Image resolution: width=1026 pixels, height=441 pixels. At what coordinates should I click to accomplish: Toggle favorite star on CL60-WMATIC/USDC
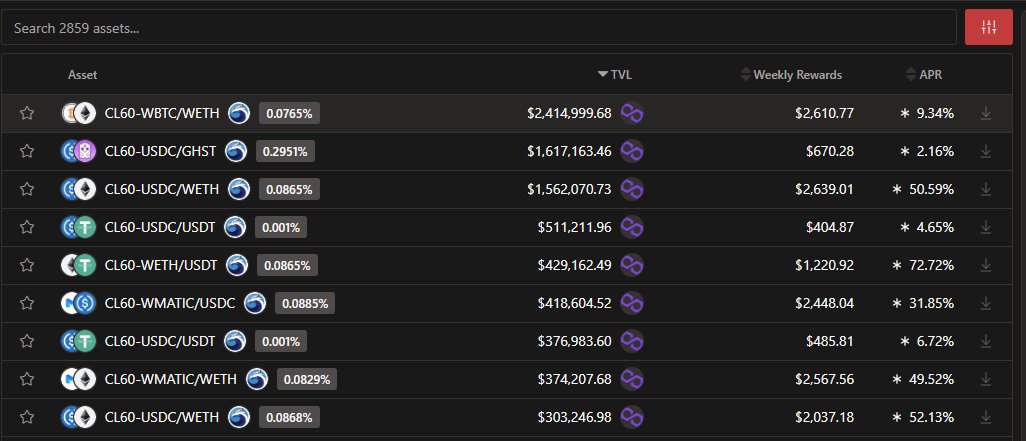point(27,303)
